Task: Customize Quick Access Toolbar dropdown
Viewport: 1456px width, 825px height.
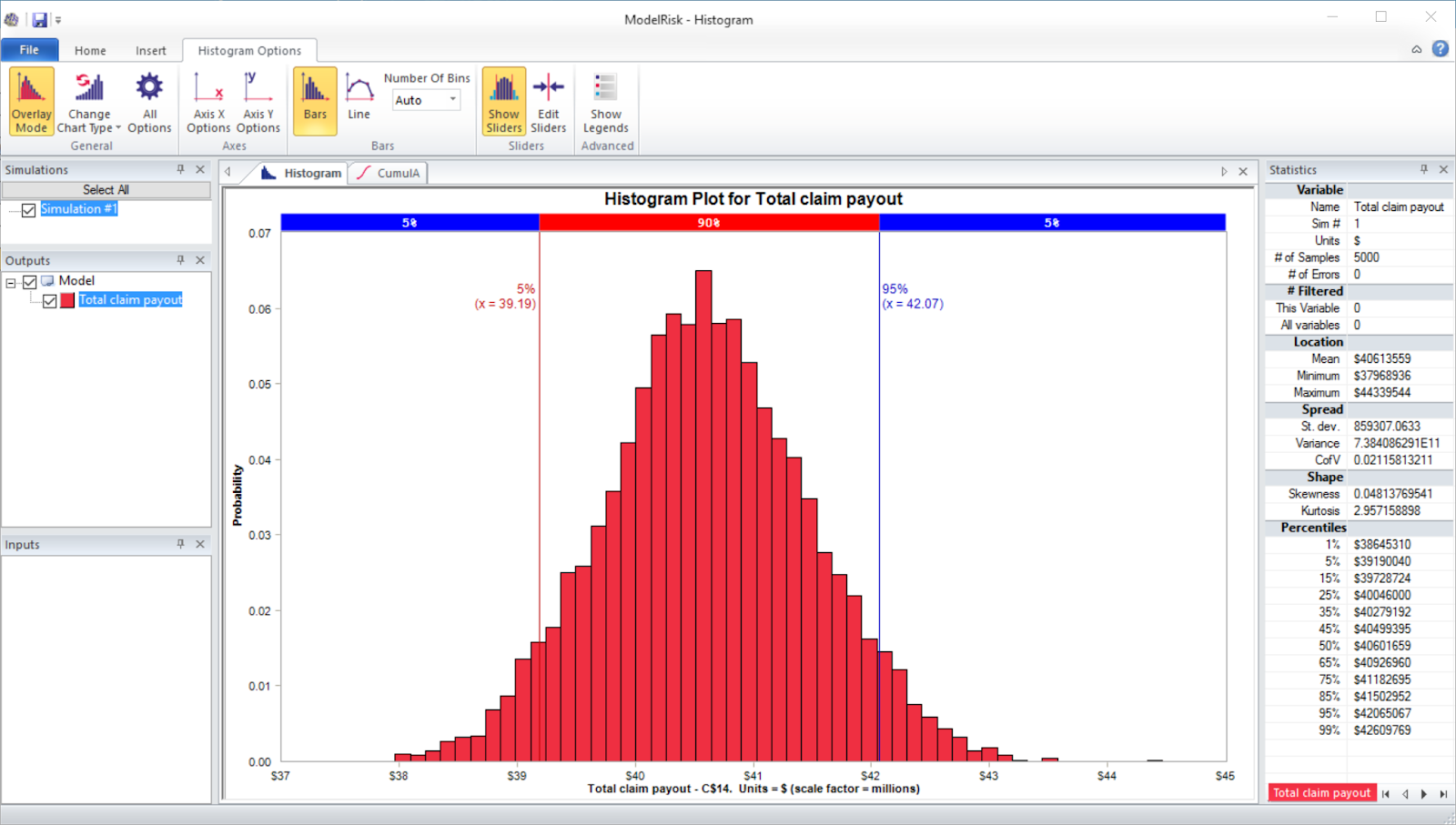Action: point(57,18)
